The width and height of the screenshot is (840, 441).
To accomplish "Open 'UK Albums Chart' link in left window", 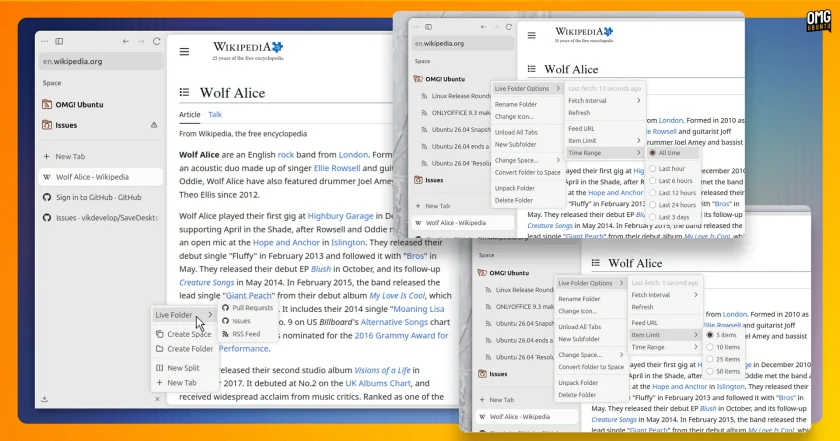I will tap(378, 383).
